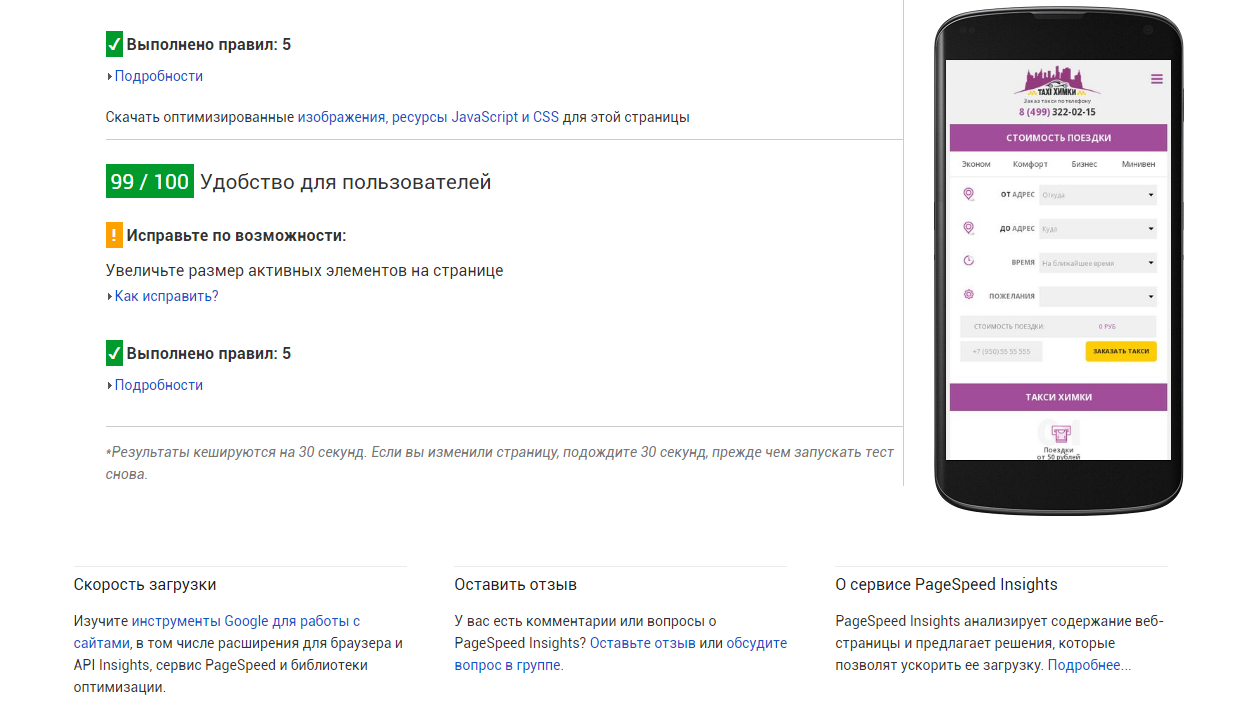The height and width of the screenshot is (713, 1252).
Task: Click the yellow ЗАКАЗАТЬ ТАКСИ button
Action: coord(1121,351)
